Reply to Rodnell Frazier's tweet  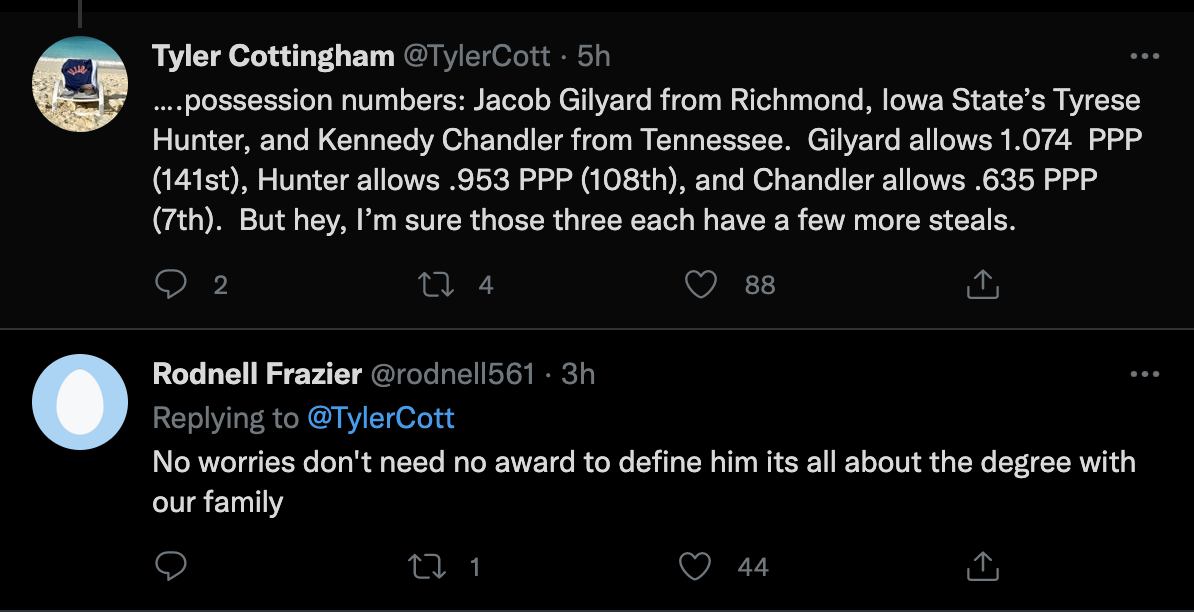[x=171, y=567]
